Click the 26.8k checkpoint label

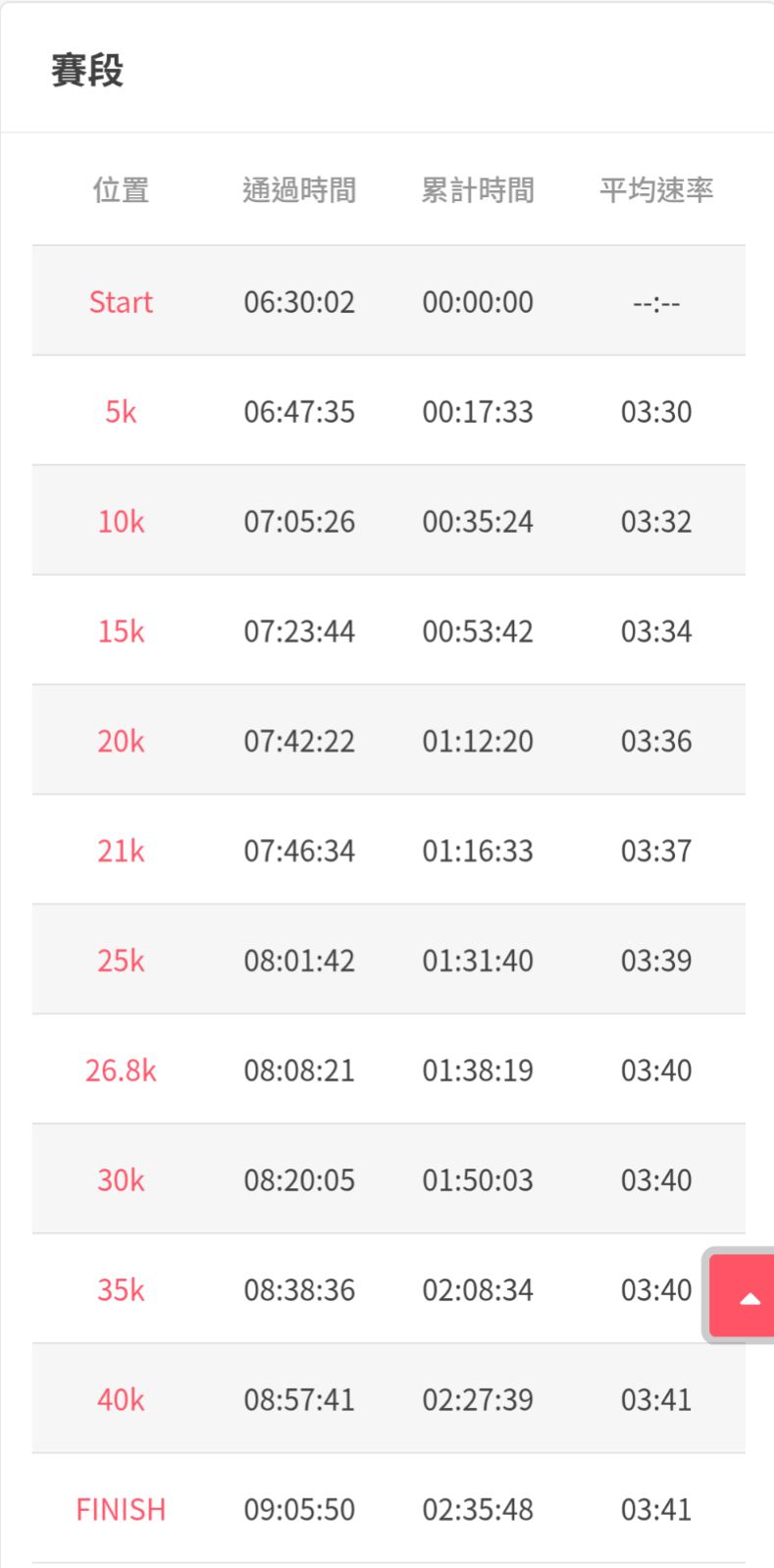(121, 1071)
